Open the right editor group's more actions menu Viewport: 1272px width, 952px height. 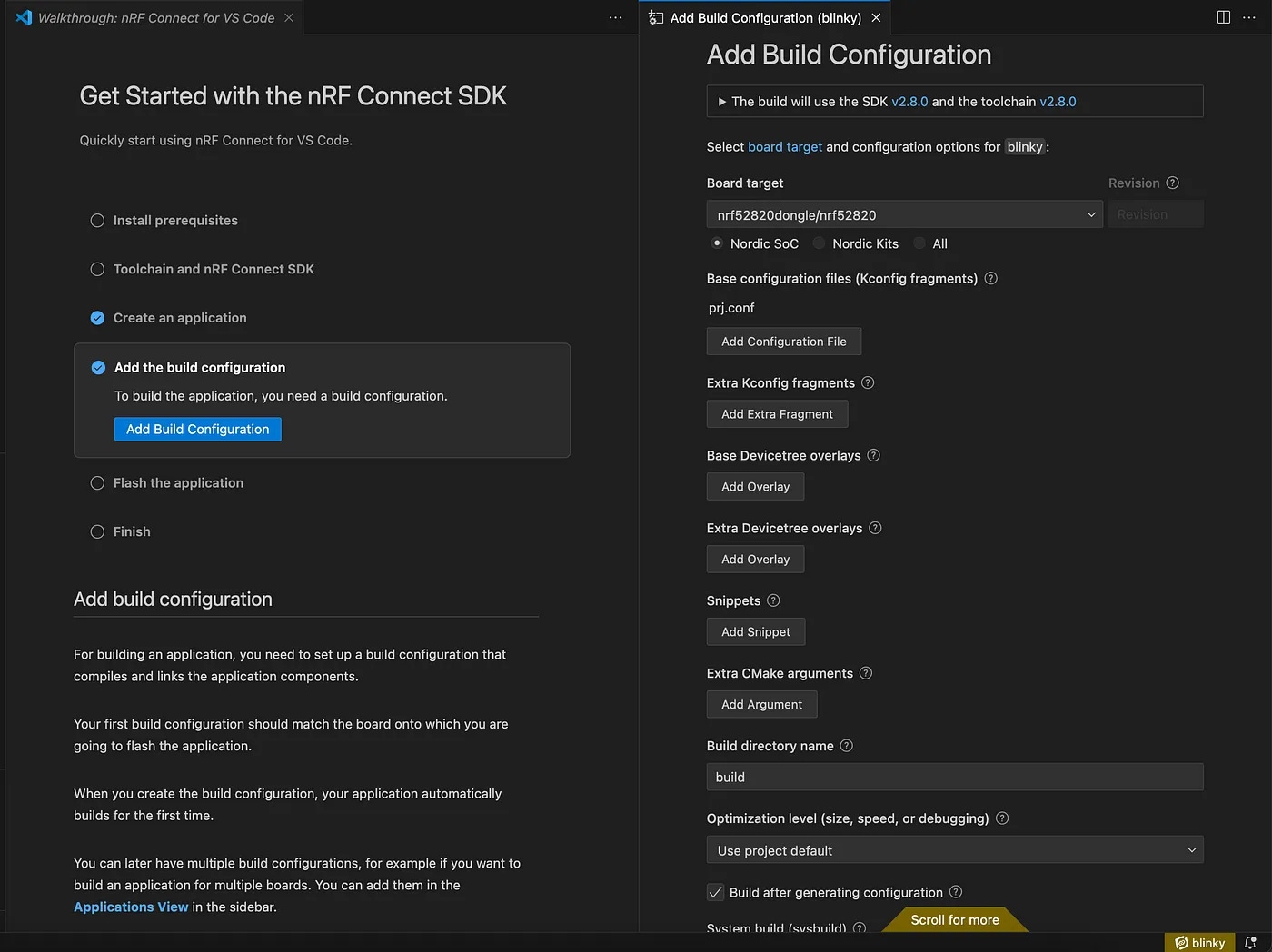[1249, 17]
